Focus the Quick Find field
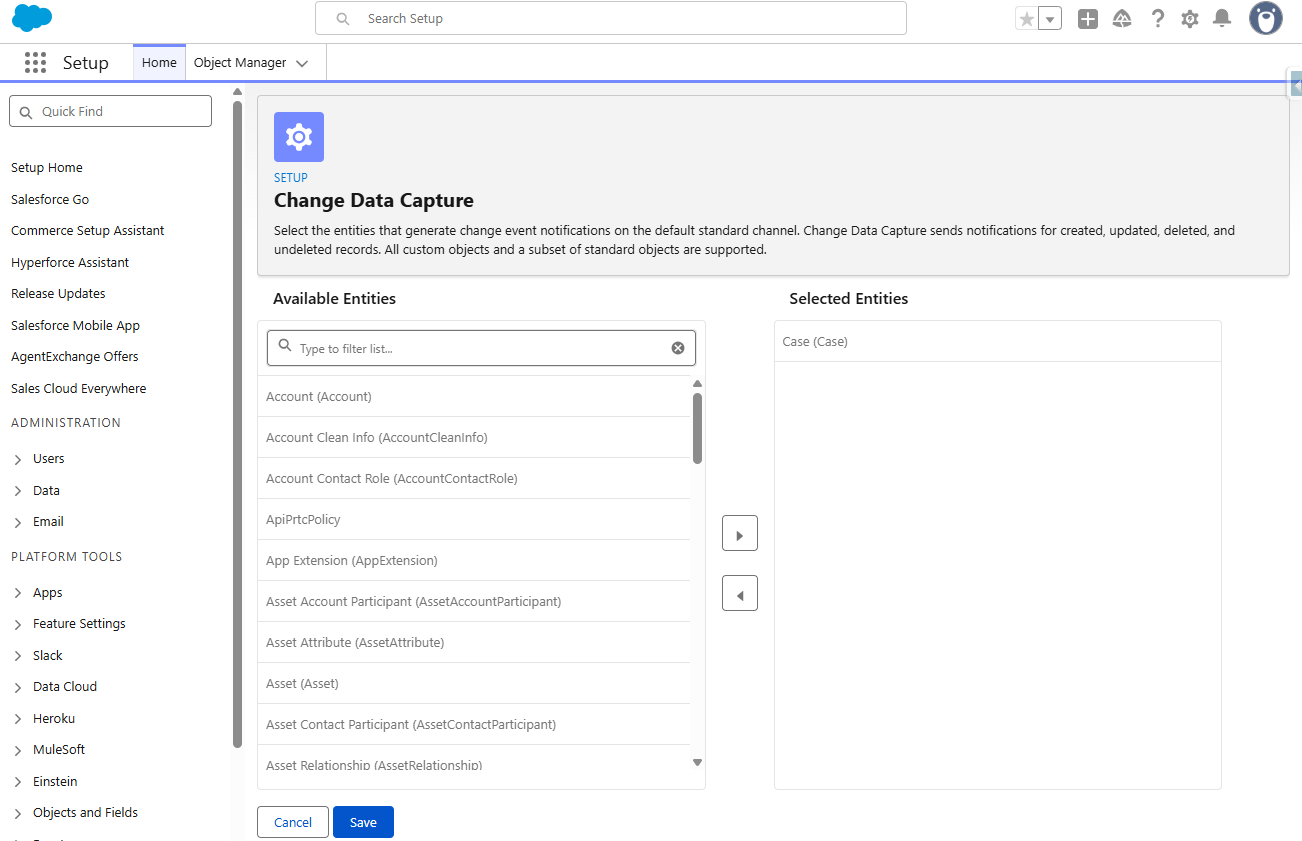 [110, 111]
